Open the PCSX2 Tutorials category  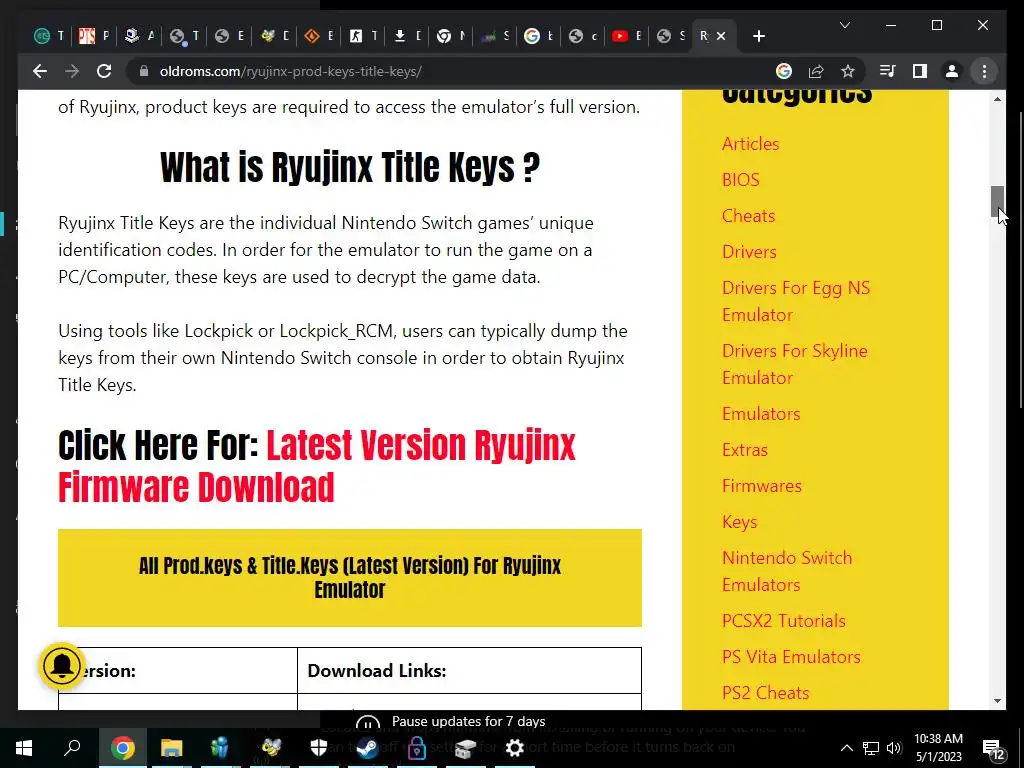click(784, 620)
